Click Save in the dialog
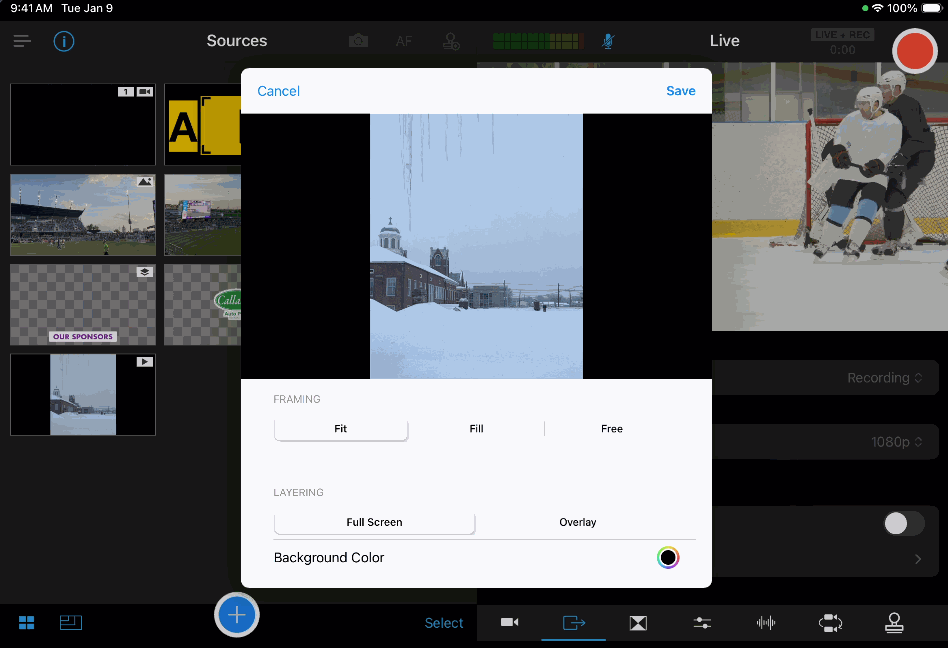The width and height of the screenshot is (948, 648). (681, 91)
